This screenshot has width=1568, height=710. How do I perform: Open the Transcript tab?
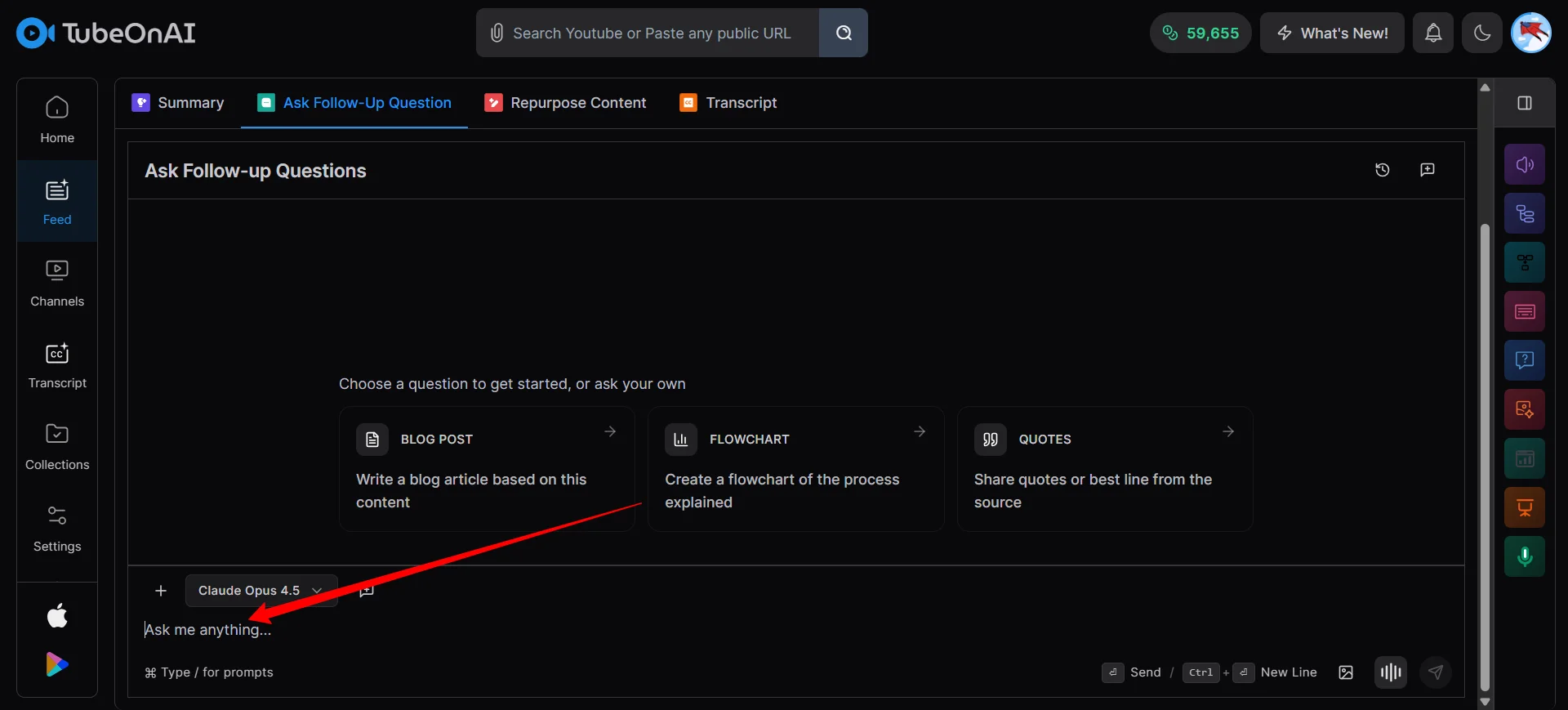[x=728, y=103]
